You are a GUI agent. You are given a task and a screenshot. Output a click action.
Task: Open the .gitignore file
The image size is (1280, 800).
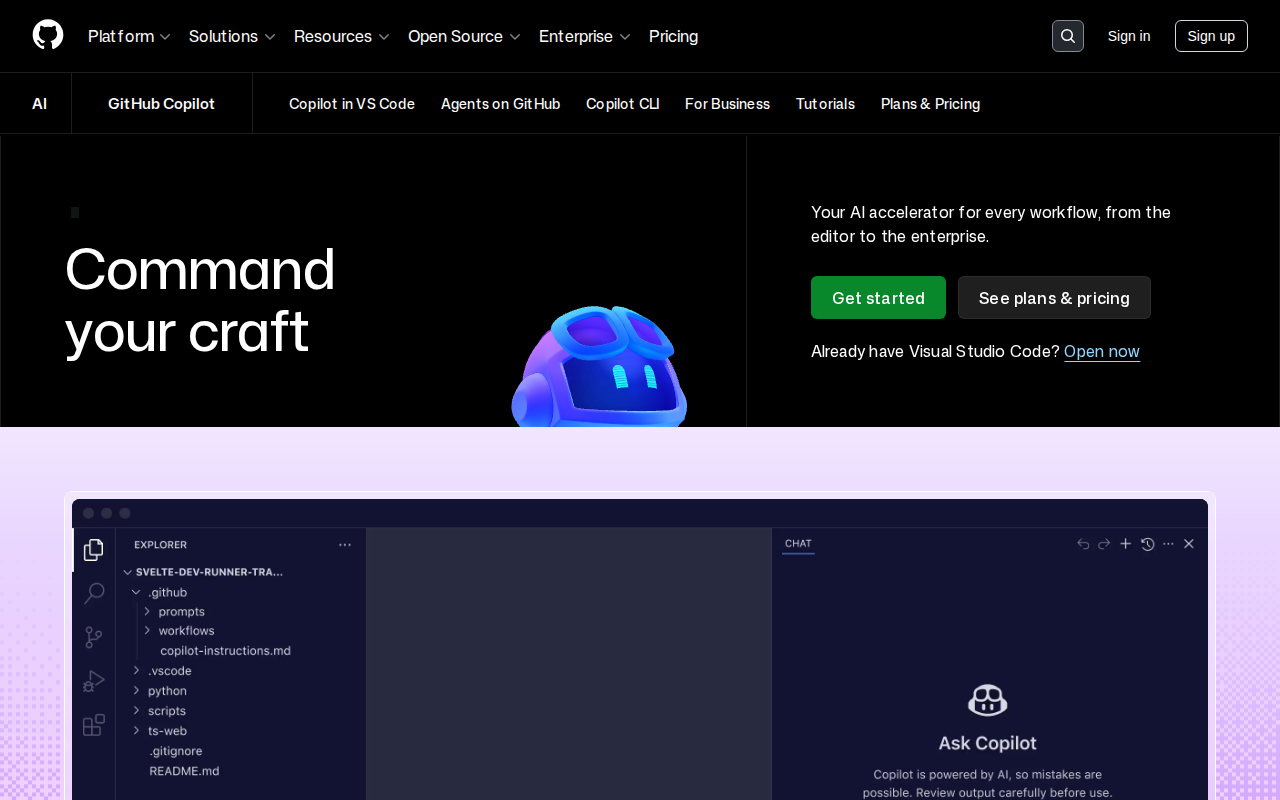pos(176,750)
